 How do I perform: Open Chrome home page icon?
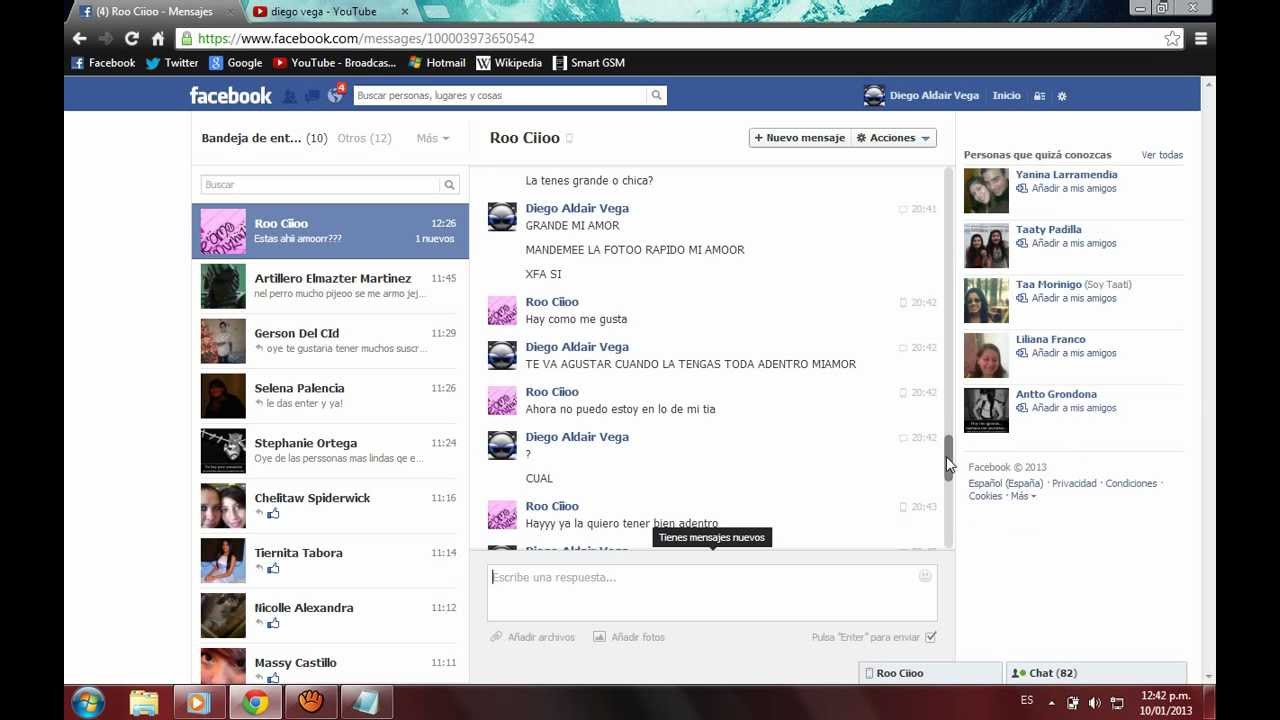pyautogui.click(x=158, y=38)
